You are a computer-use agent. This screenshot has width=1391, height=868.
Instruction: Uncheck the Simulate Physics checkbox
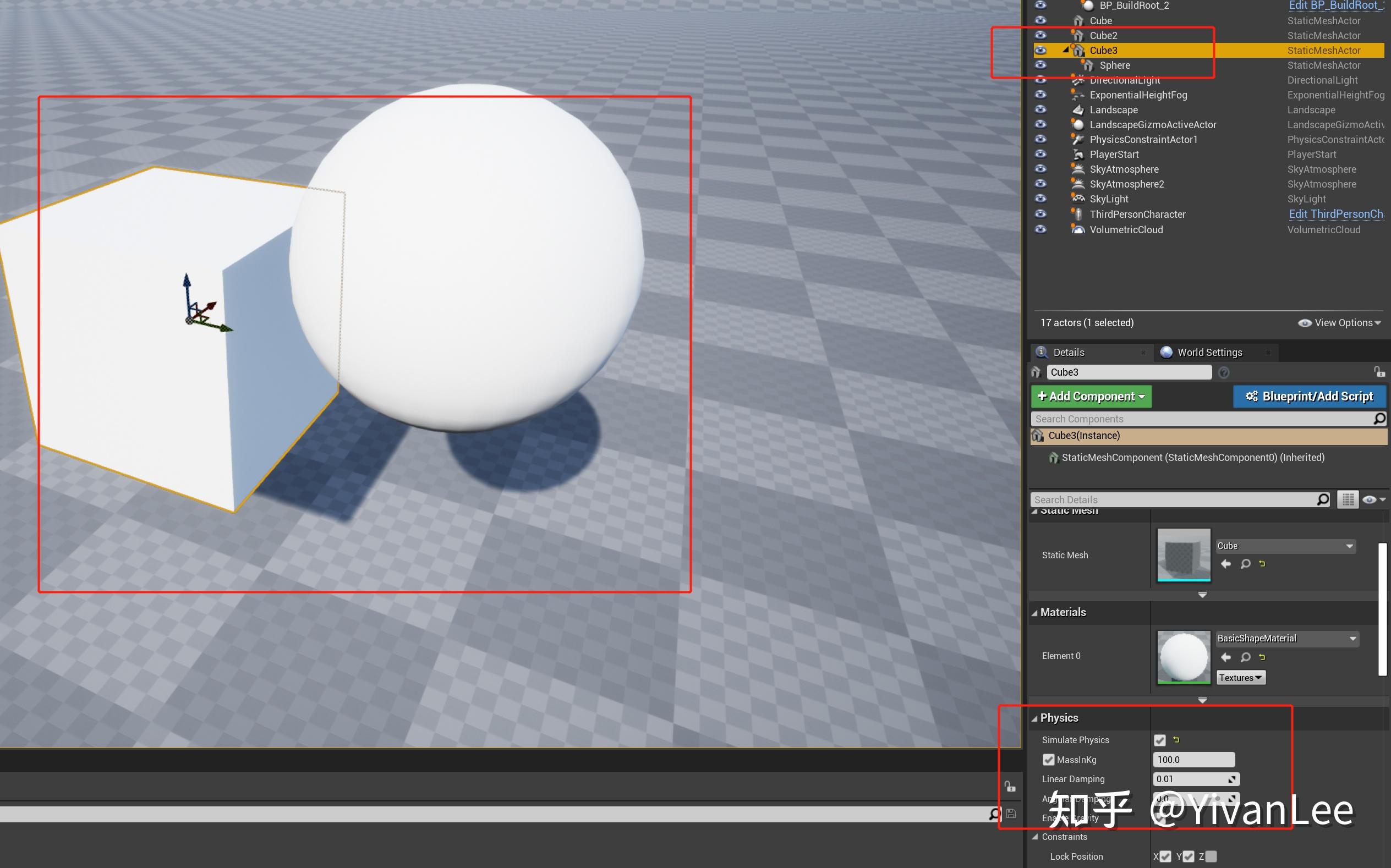(1160, 740)
